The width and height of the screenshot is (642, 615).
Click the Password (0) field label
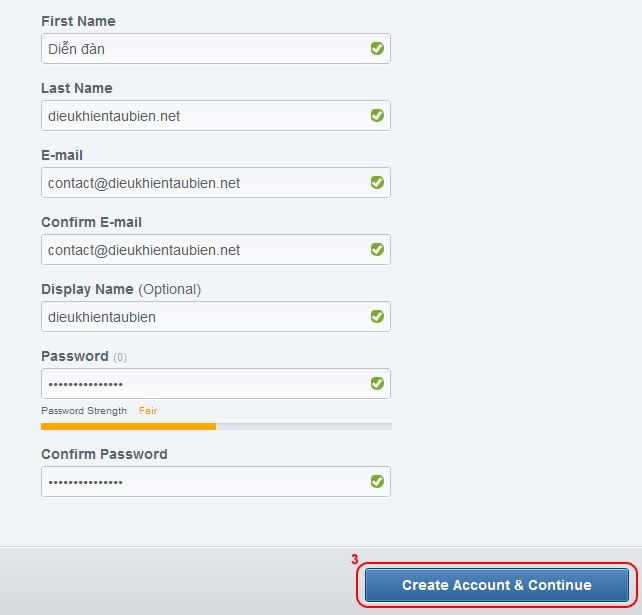[84, 356]
